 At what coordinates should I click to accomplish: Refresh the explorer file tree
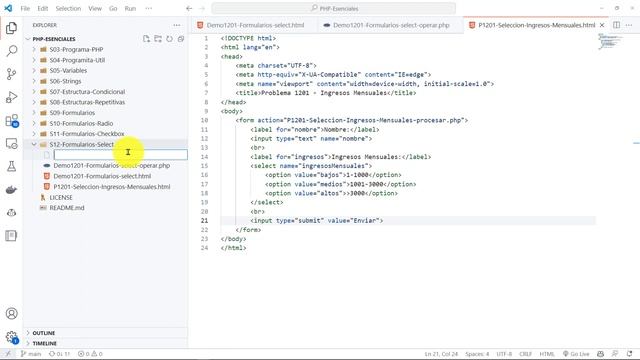(169, 39)
